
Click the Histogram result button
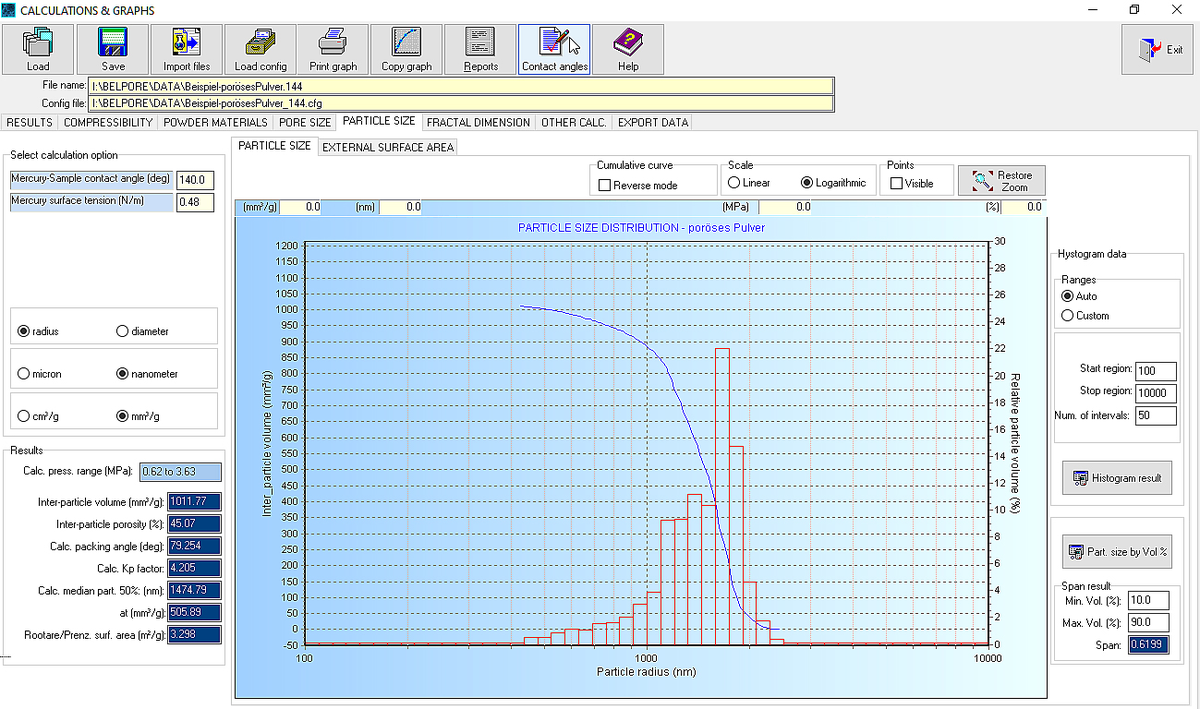(1117, 478)
